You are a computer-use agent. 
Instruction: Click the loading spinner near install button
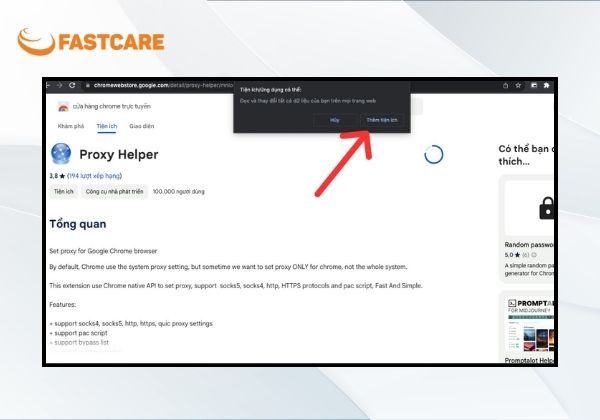point(434,155)
